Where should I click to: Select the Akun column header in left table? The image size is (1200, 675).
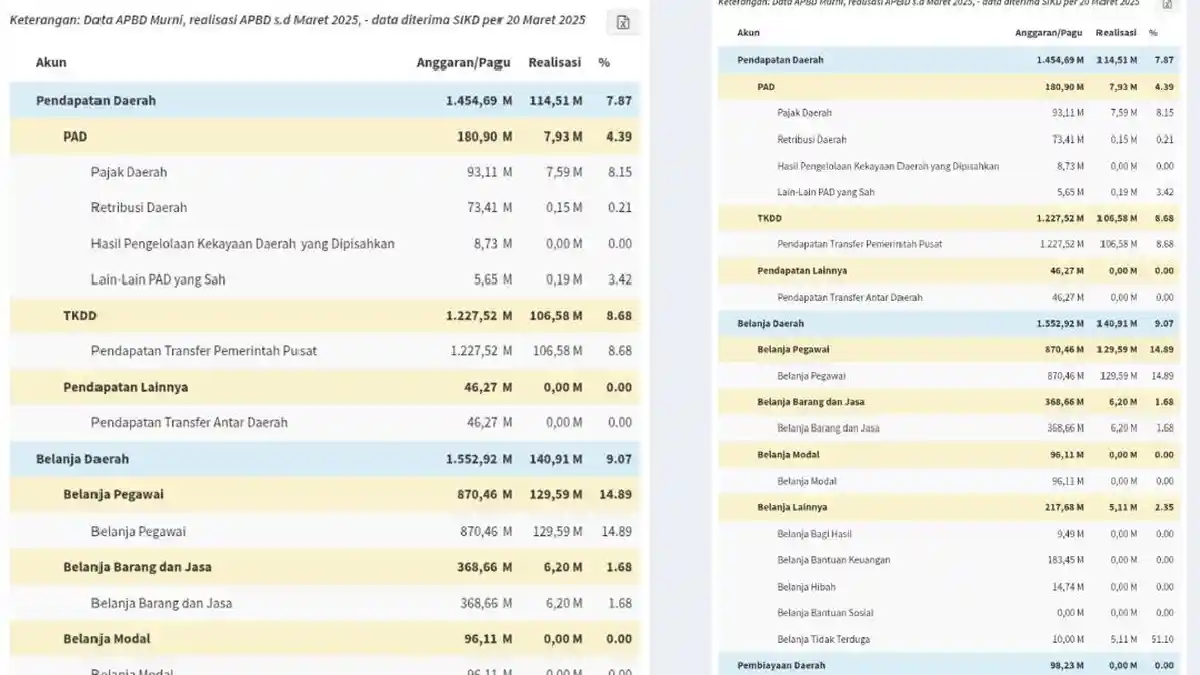(x=51, y=62)
